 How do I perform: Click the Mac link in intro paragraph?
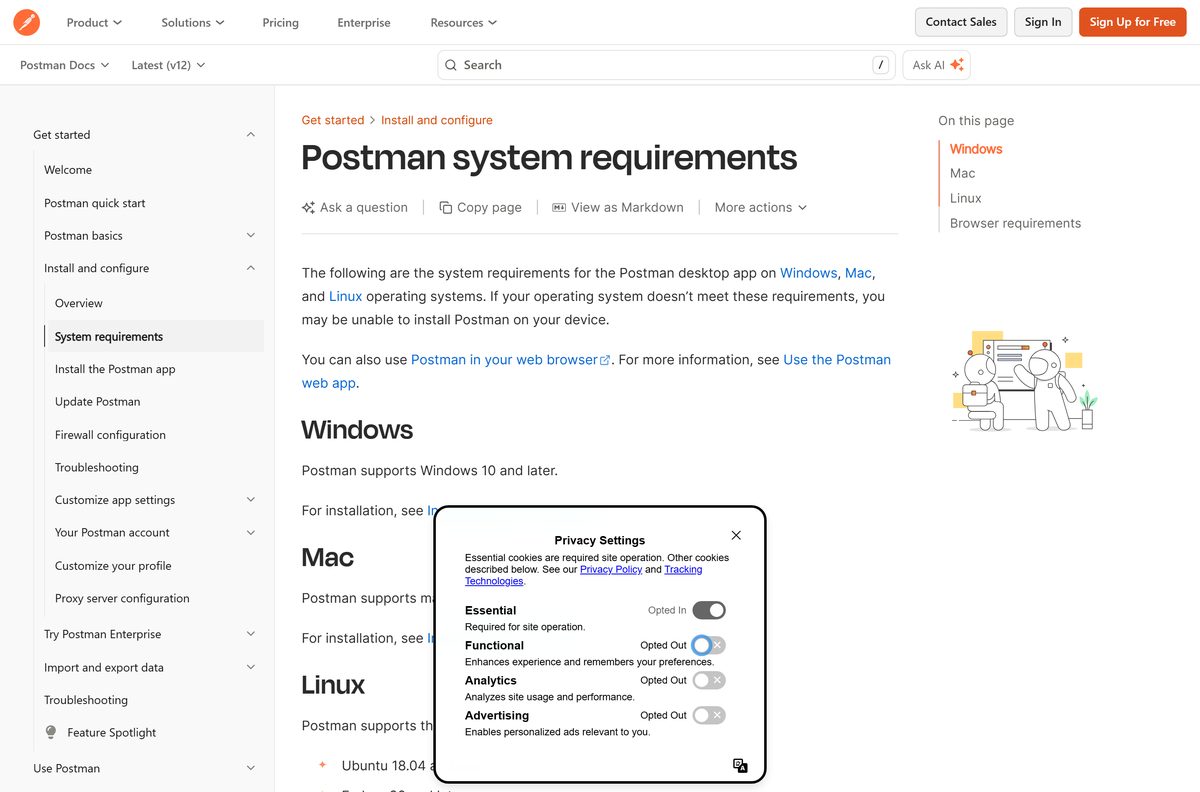(x=858, y=273)
